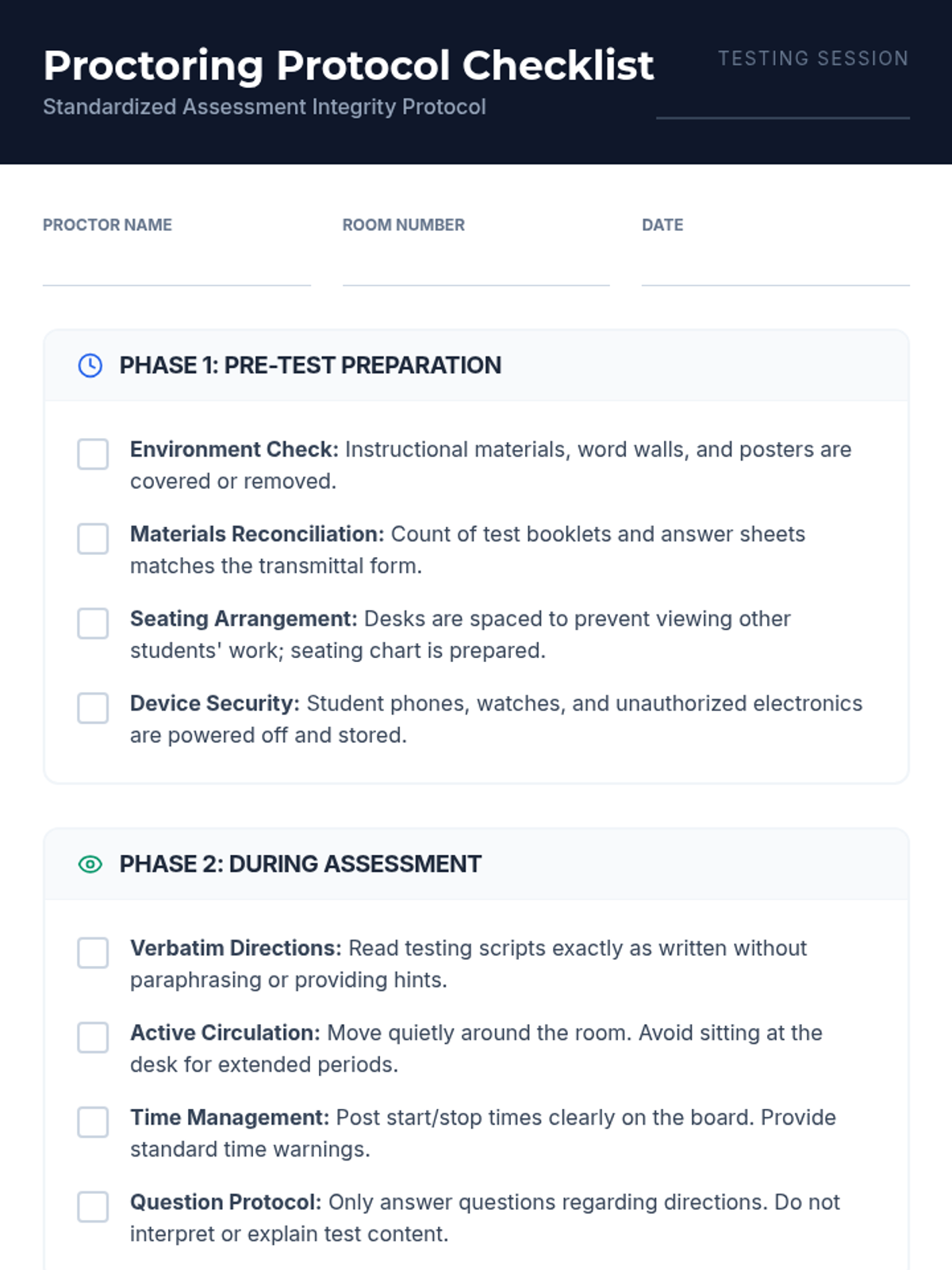The width and height of the screenshot is (952, 1270).
Task: Click the eye icon beside Phase 2
Action: [90, 864]
